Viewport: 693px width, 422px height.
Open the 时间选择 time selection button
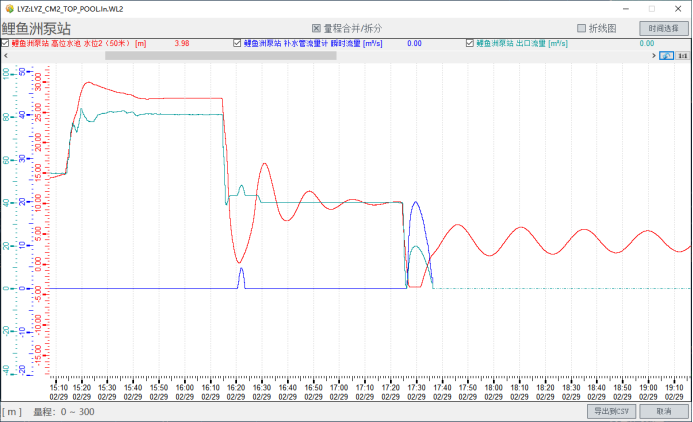(x=664, y=28)
